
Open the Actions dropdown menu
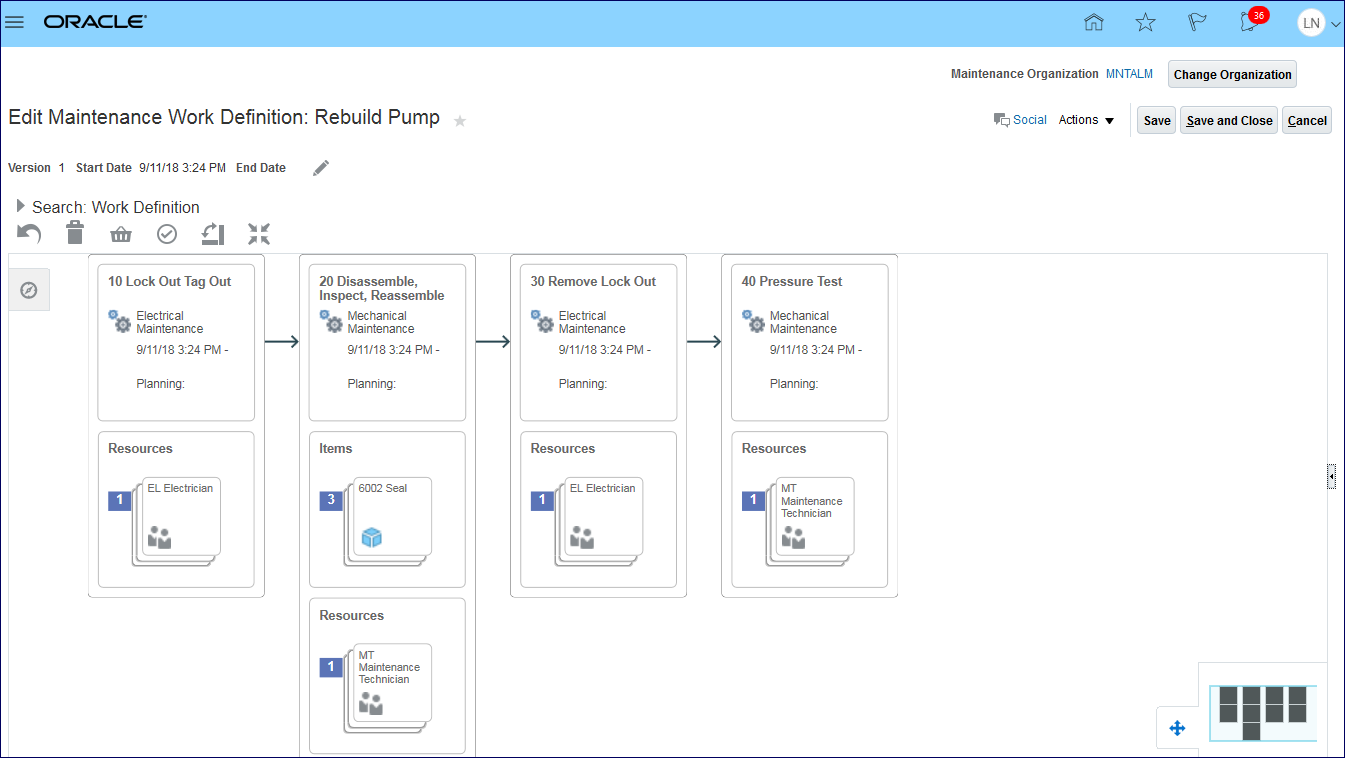coord(1086,120)
